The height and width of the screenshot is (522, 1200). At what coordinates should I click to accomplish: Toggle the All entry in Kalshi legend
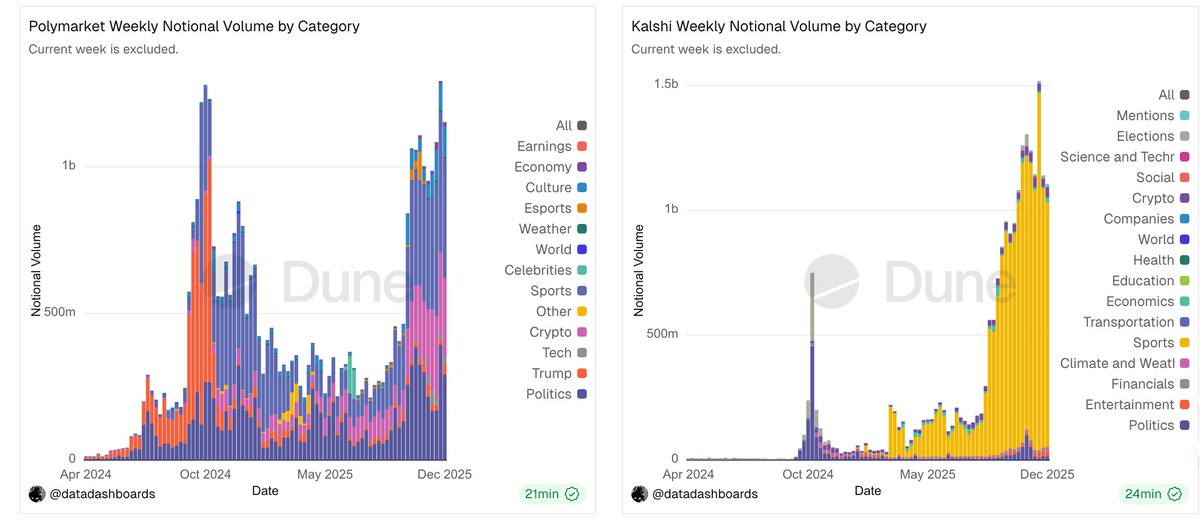click(x=1166, y=95)
